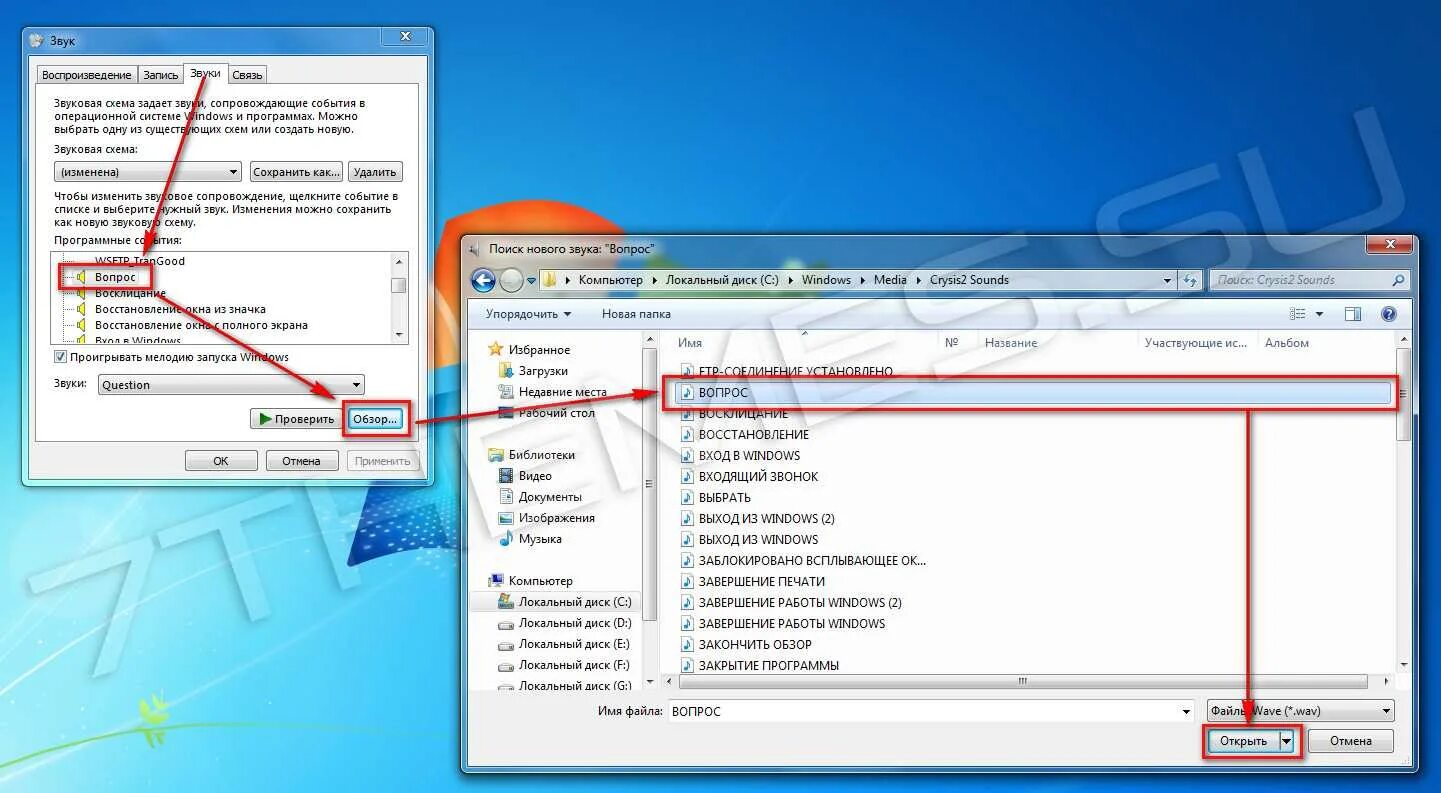Open Недавние места in navigation pane

563,392
